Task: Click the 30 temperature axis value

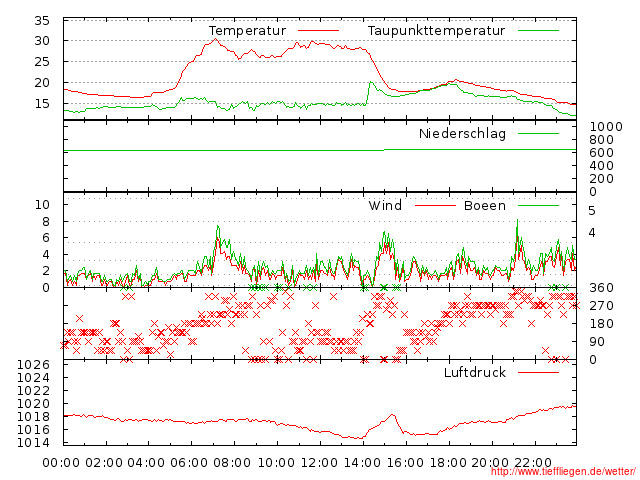Action: click(42, 41)
